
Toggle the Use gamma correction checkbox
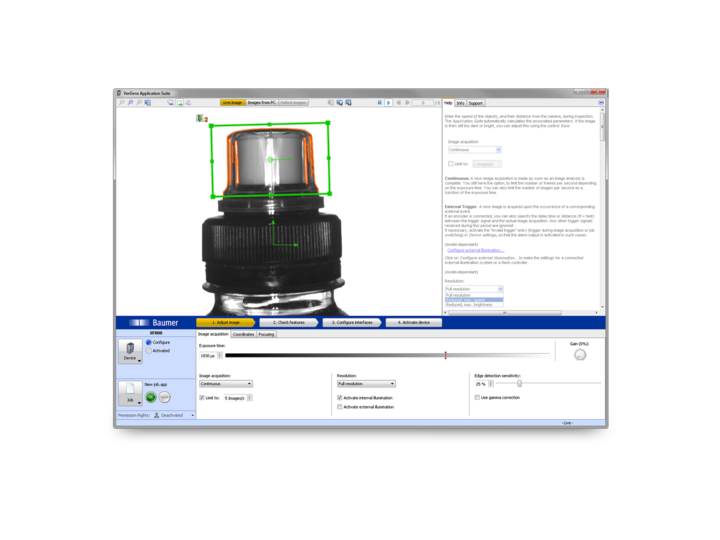477,397
